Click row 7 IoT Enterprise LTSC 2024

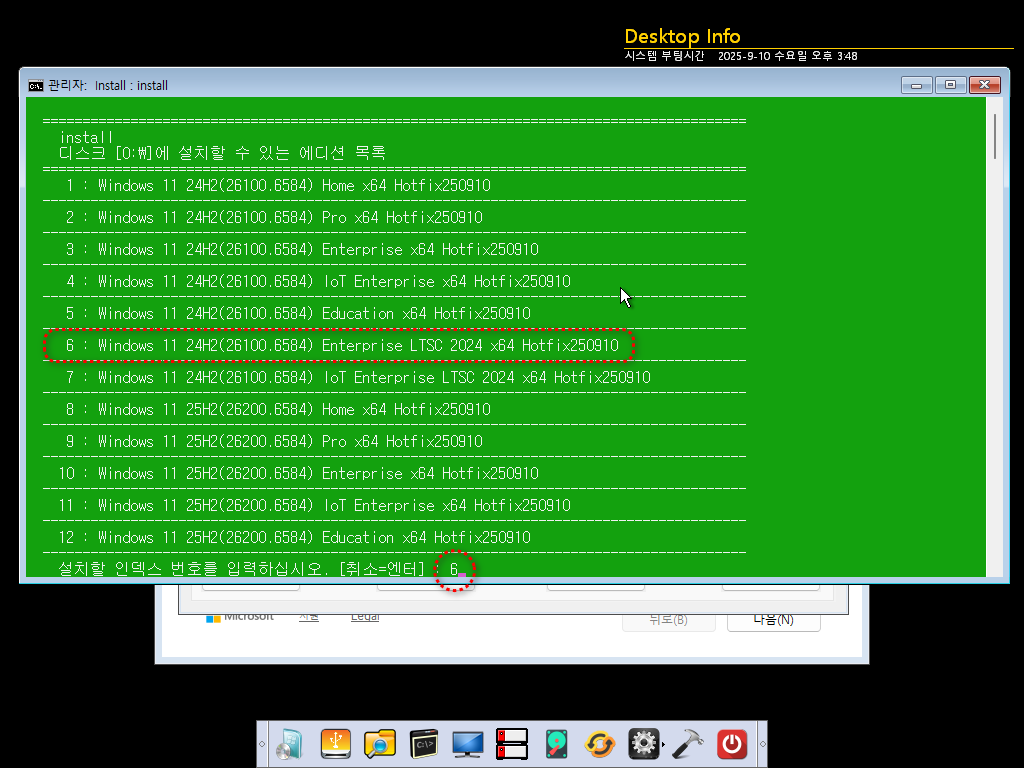(358, 377)
